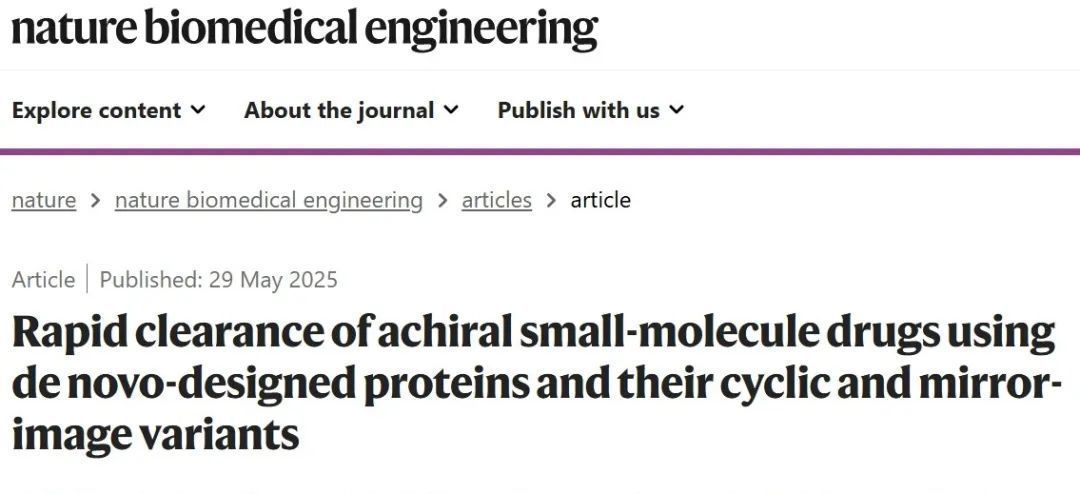Screen dimensions: 1080x494
Task: Click the image variants line of the title
Action: point(156,435)
